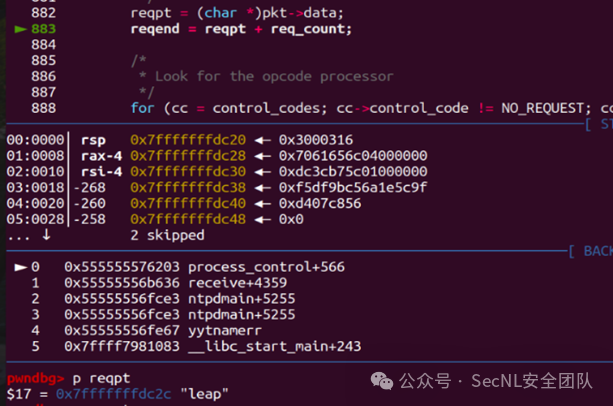The height and width of the screenshot is (406, 613).
Task: Click the SecNL安全团队 watermark text
Action: tap(531, 381)
